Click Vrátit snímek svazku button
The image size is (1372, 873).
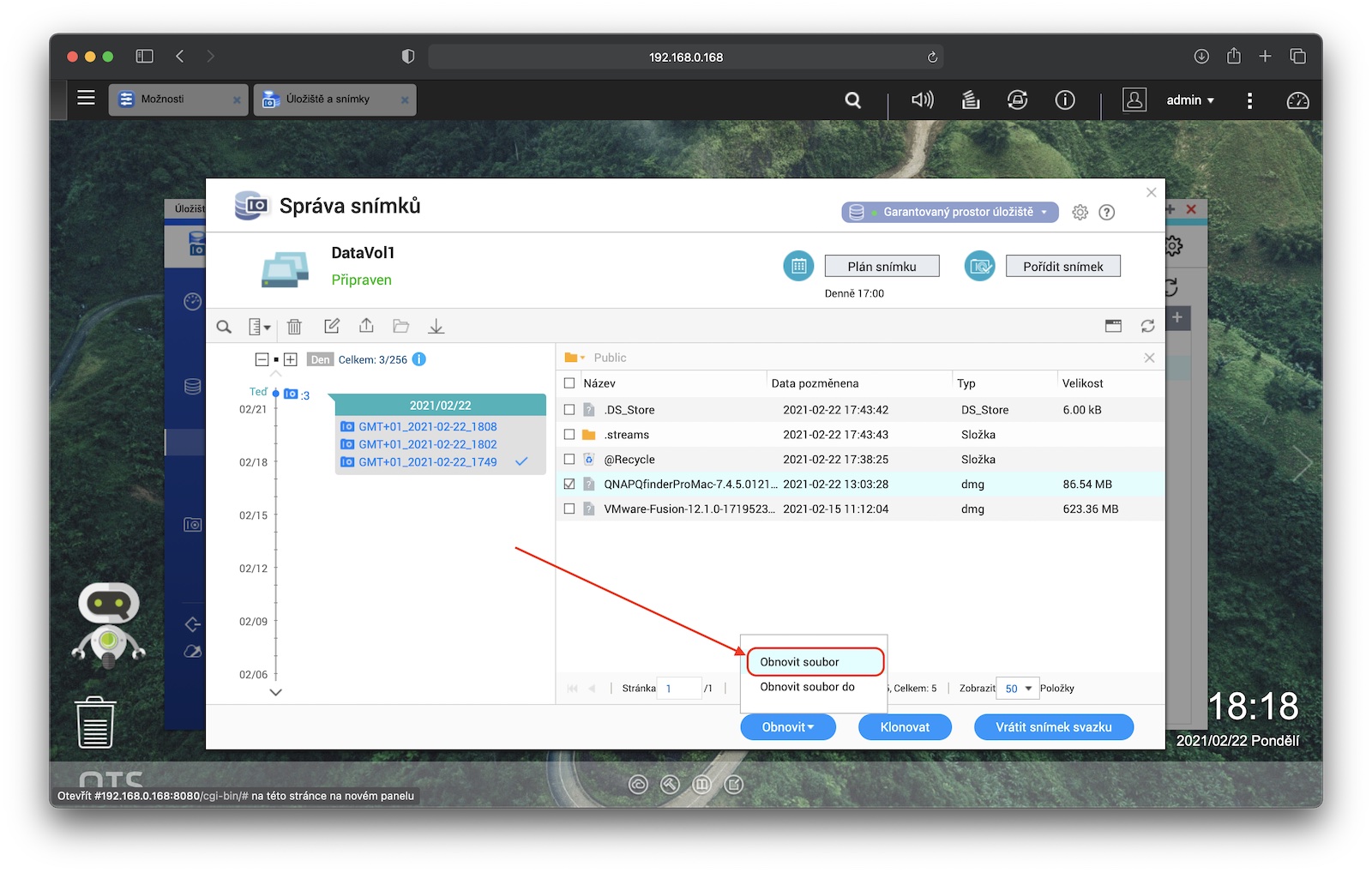pyautogui.click(x=1054, y=727)
